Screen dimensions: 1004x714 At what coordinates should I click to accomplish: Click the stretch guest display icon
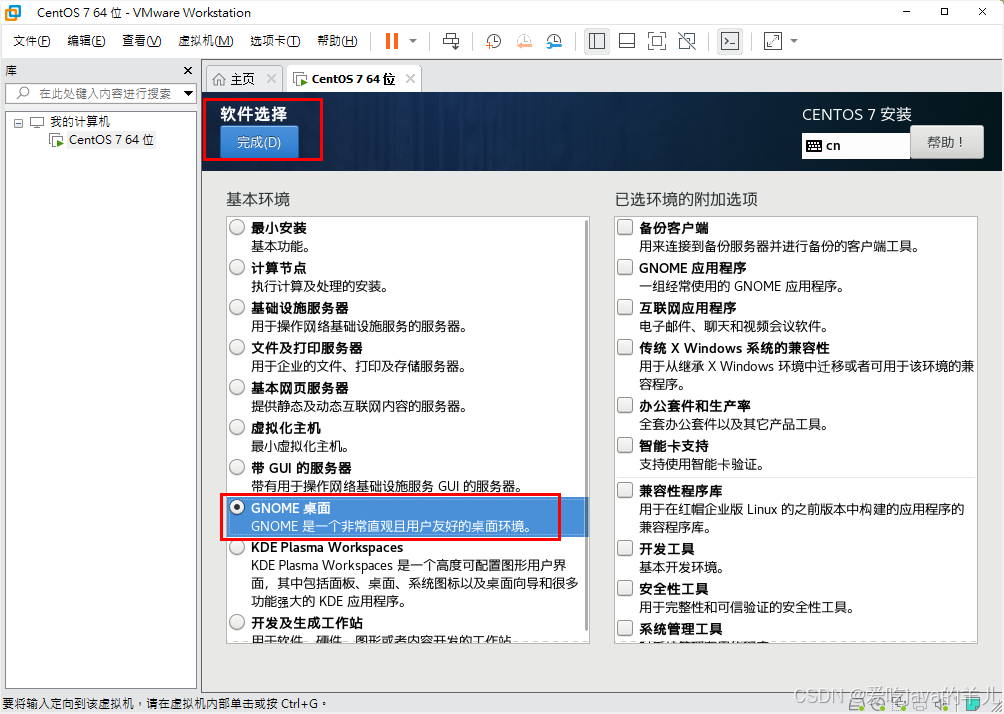[x=773, y=41]
